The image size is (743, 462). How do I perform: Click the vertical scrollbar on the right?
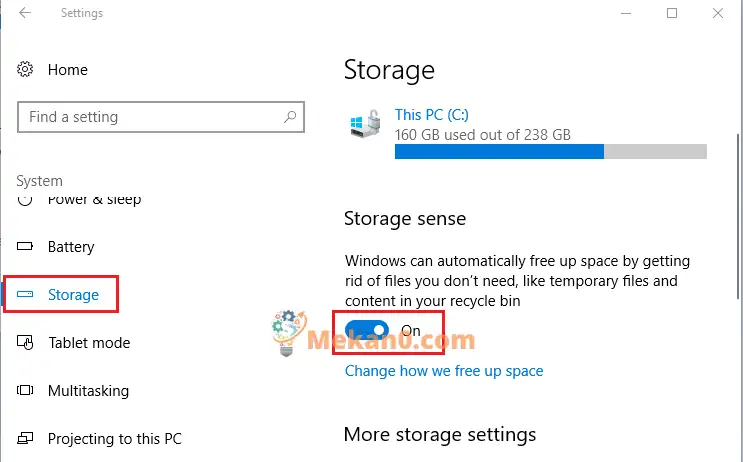[739, 217]
